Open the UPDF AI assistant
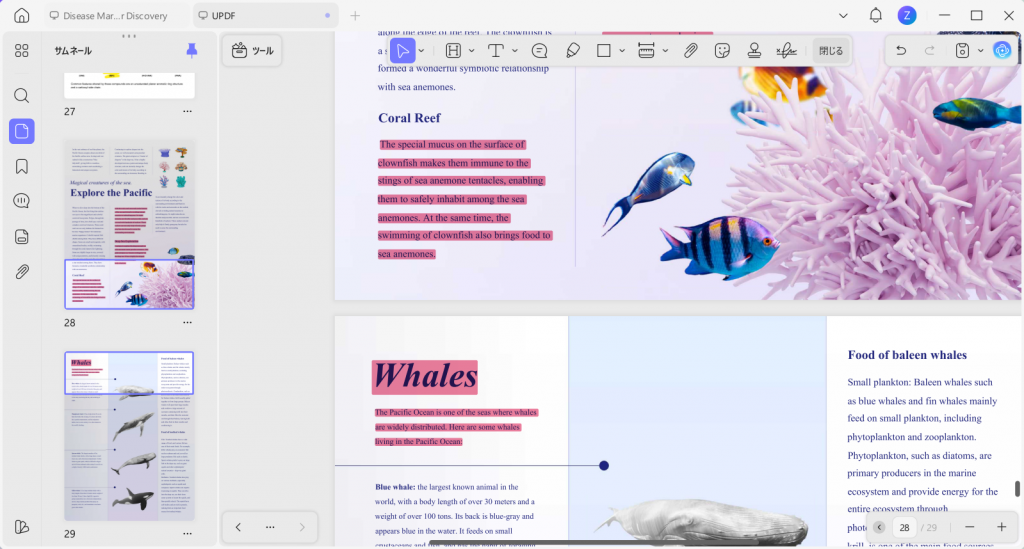 point(1002,50)
